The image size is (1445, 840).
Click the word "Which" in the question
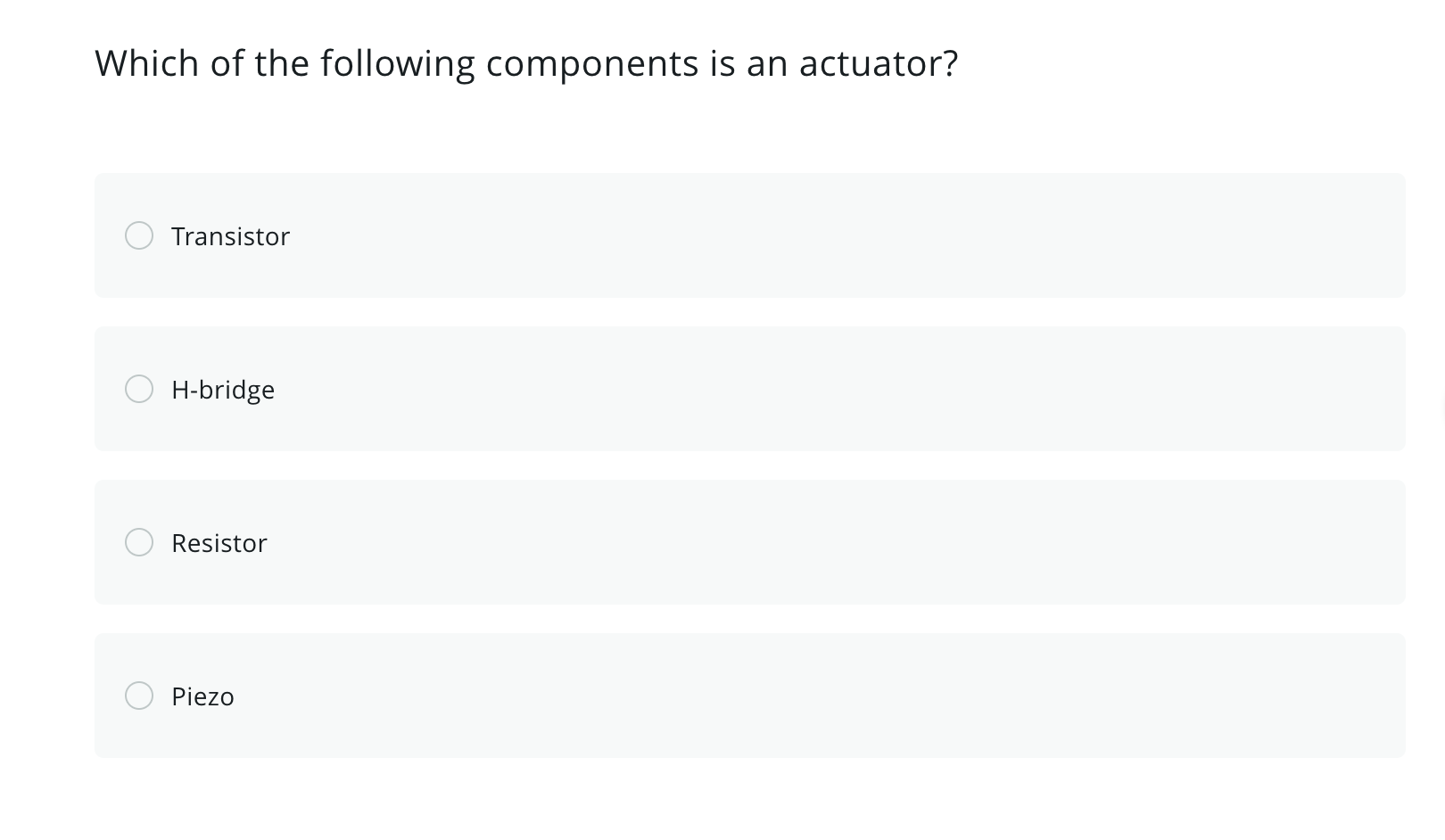(x=147, y=63)
